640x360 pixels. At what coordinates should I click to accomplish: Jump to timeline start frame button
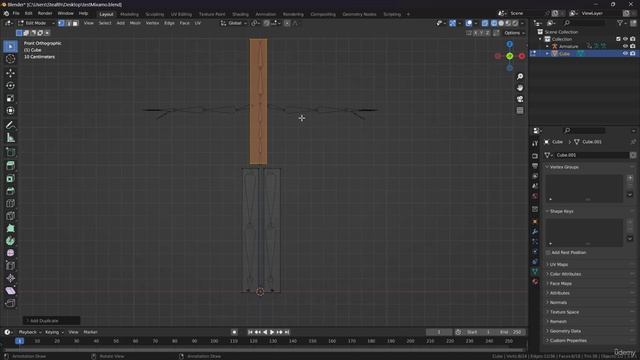click(x=250, y=332)
